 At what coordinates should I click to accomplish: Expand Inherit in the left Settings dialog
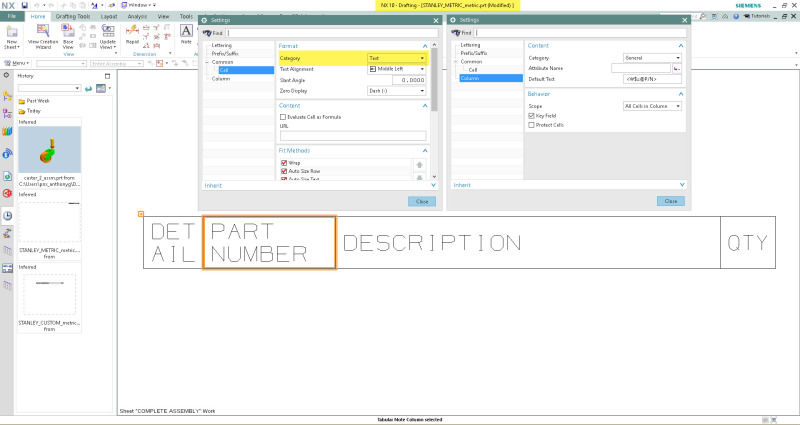point(433,185)
